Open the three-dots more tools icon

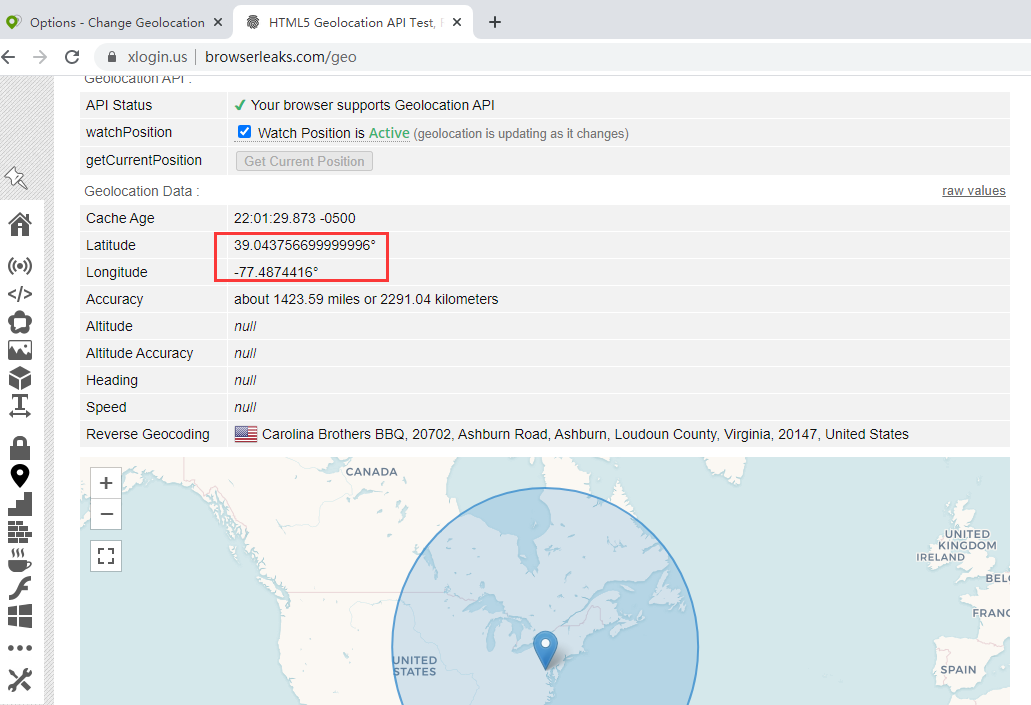click(20, 648)
